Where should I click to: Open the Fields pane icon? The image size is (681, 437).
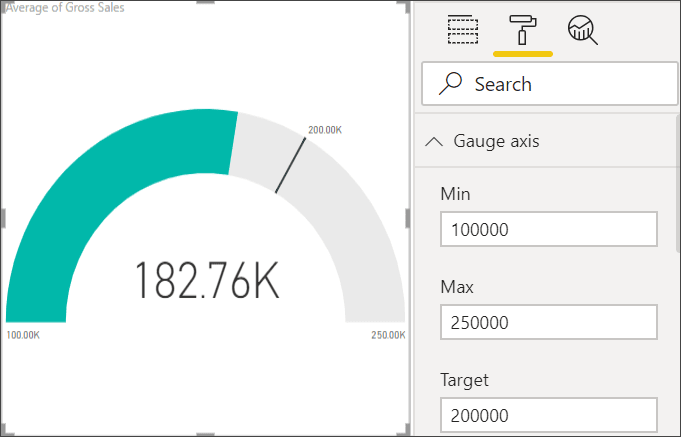463,30
